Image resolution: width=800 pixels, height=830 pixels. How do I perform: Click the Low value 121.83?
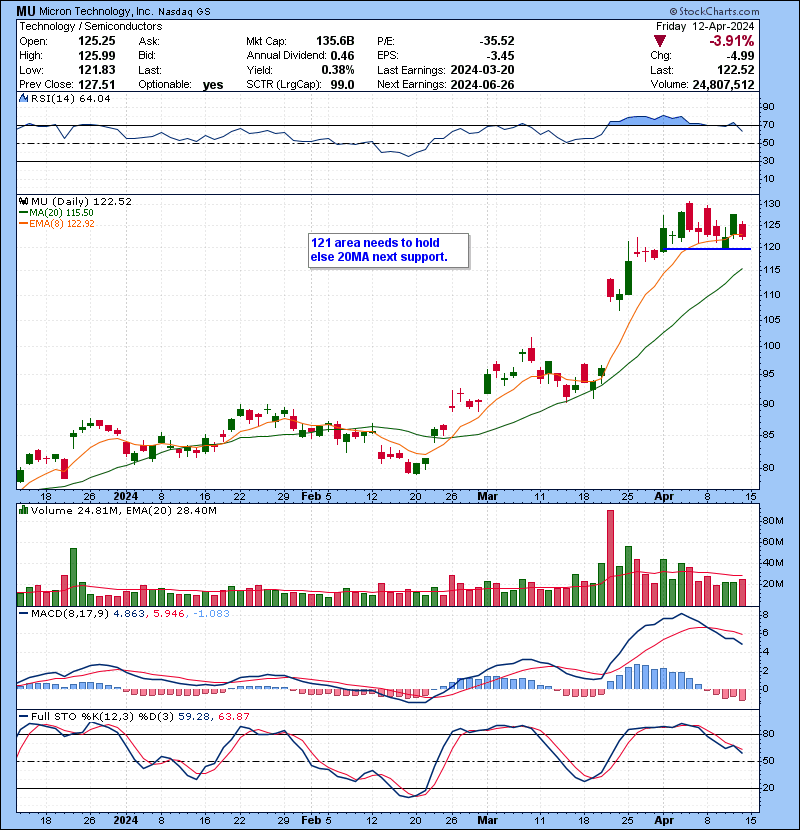(96, 70)
